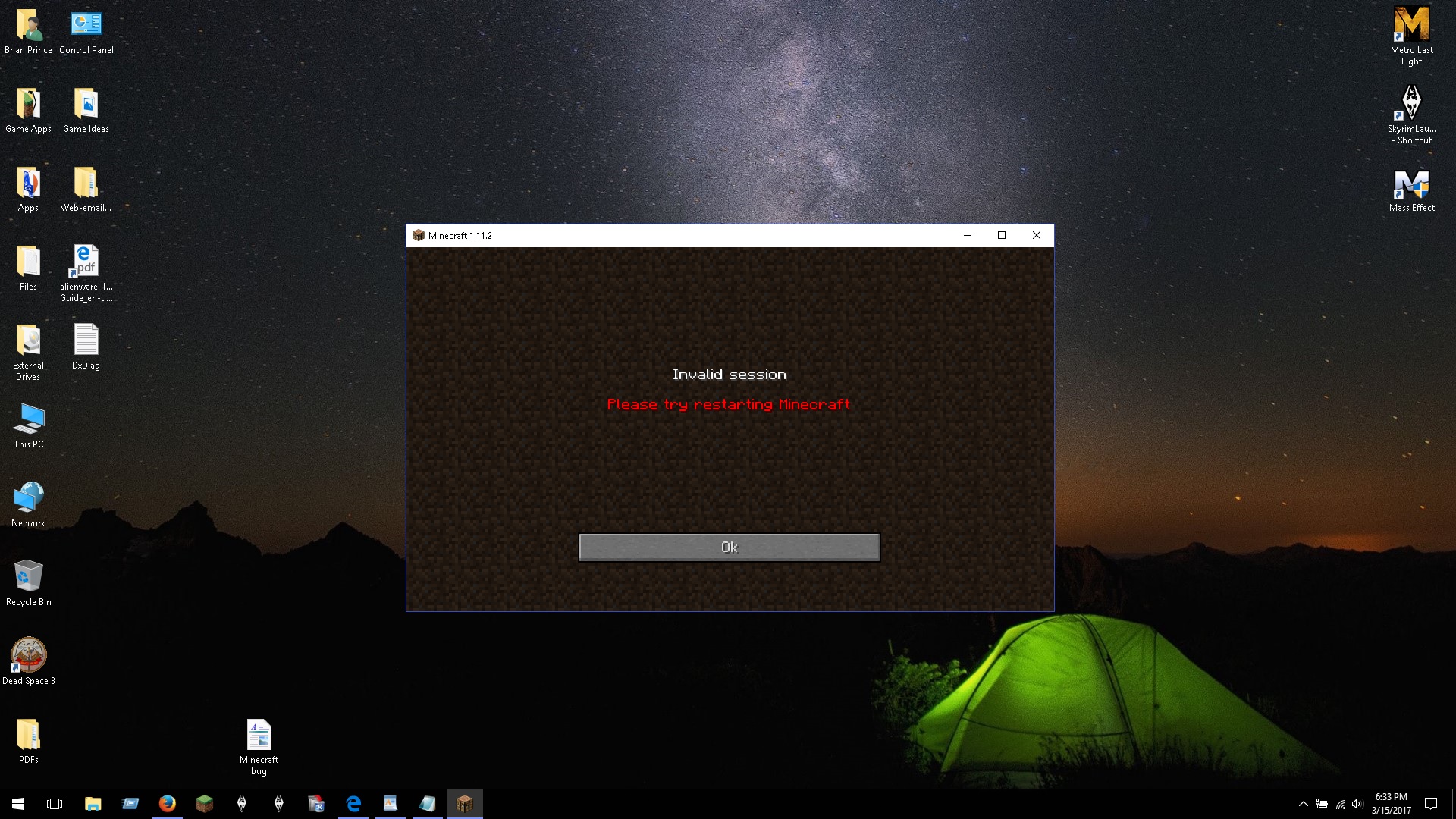The width and height of the screenshot is (1456, 819).
Task: Expand hidden system tray icons
Action: (1303, 804)
